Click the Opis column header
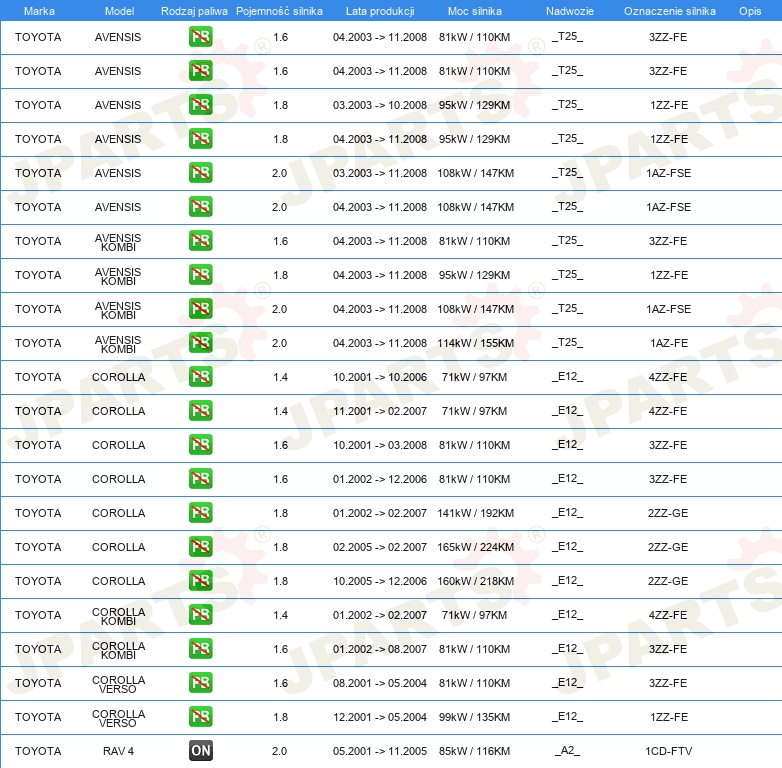Viewport: 782px width, 768px height. pos(750,11)
